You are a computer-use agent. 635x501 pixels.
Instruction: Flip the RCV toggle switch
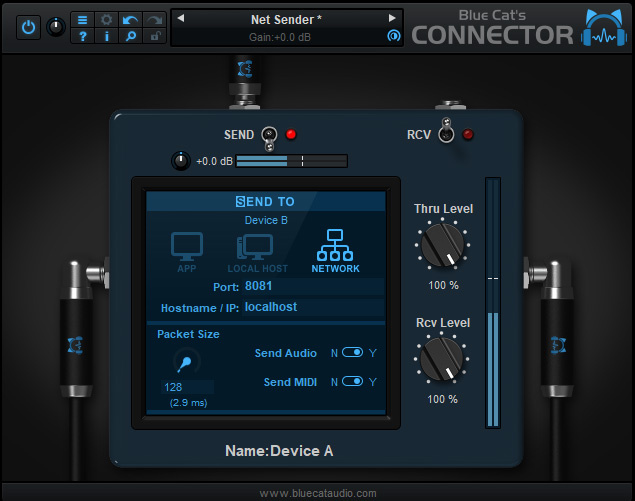click(x=446, y=130)
